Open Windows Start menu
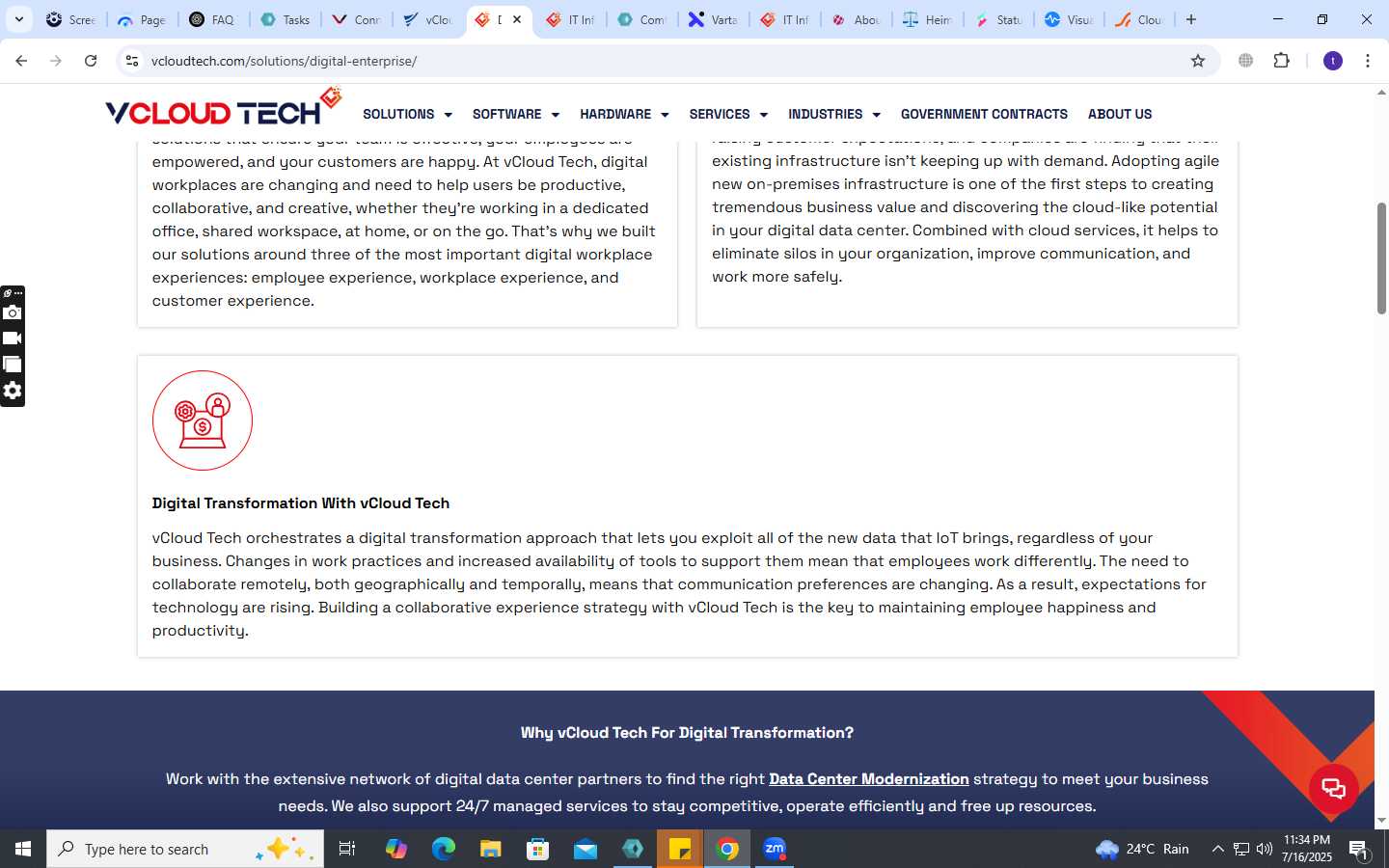The image size is (1389, 868). point(23,849)
